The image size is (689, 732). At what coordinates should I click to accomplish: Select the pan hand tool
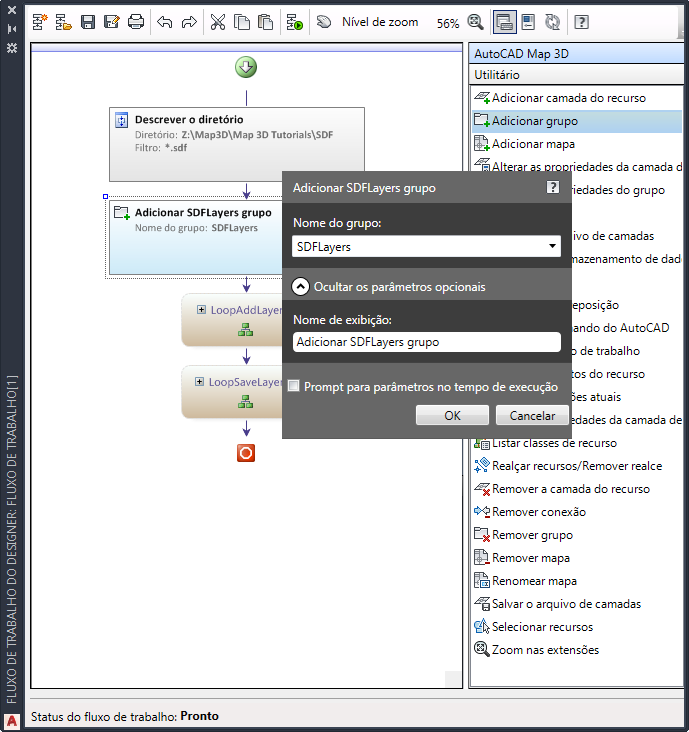[323, 22]
